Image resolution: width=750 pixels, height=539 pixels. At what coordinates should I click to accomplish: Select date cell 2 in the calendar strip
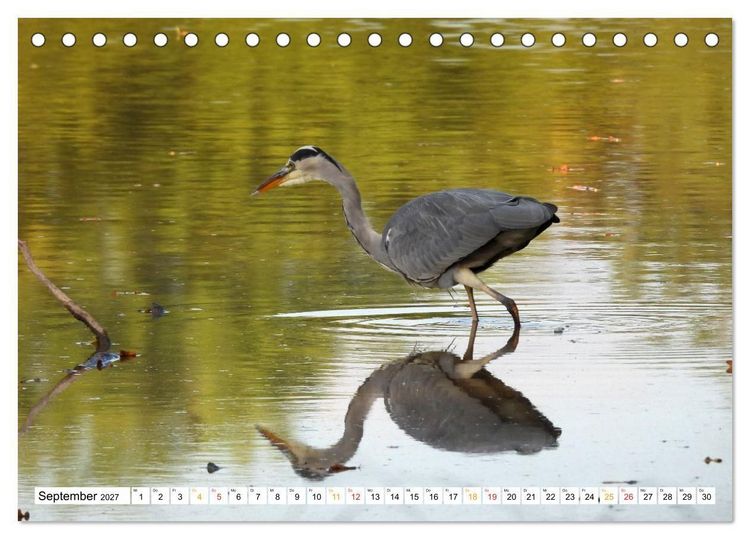coord(160,496)
